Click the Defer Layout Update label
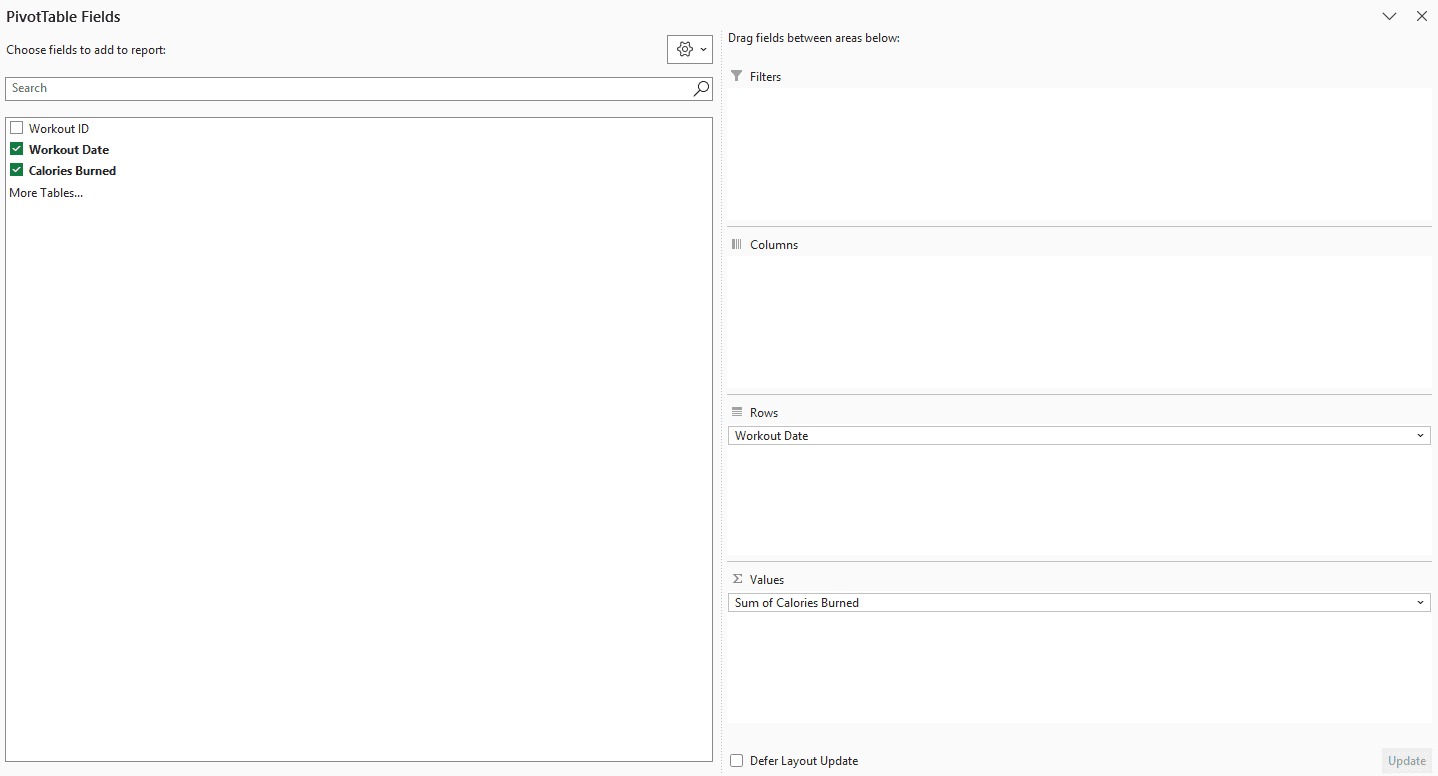Viewport: 1438px width, 776px height. (804, 761)
